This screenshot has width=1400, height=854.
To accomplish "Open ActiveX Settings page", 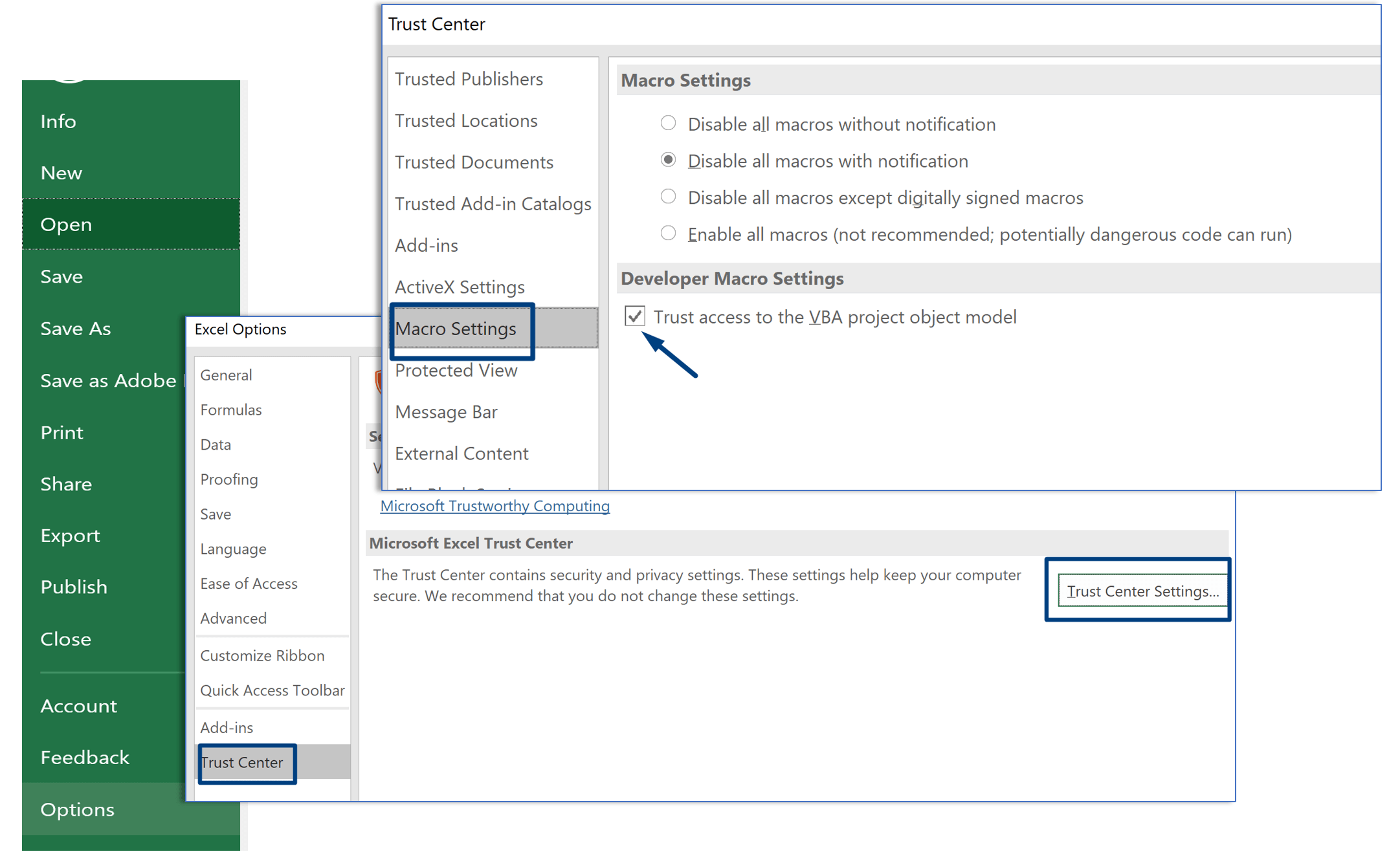I will (460, 287).
